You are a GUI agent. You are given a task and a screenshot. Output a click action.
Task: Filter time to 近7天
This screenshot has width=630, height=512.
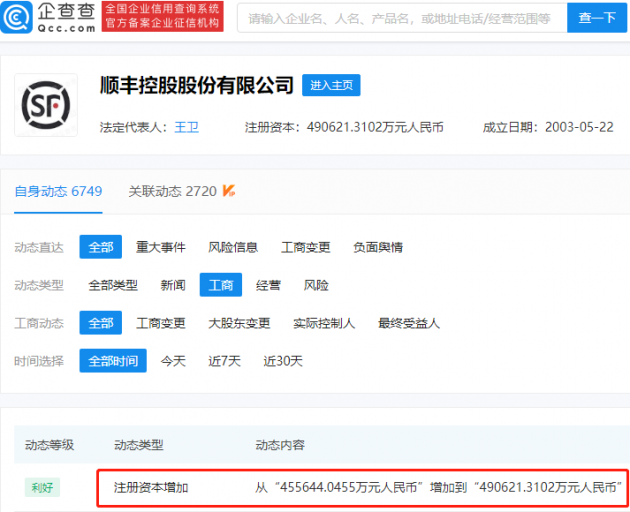click(224, 361)
